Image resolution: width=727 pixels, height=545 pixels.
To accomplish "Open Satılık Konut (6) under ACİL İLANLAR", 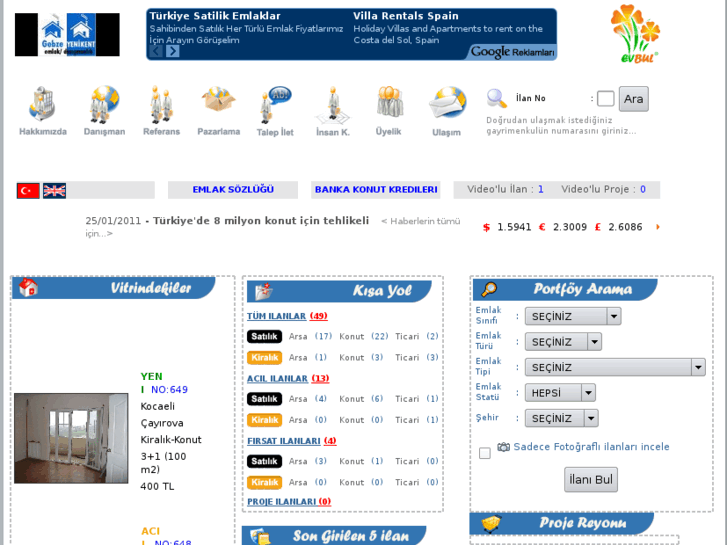I will tap(361, 399).
